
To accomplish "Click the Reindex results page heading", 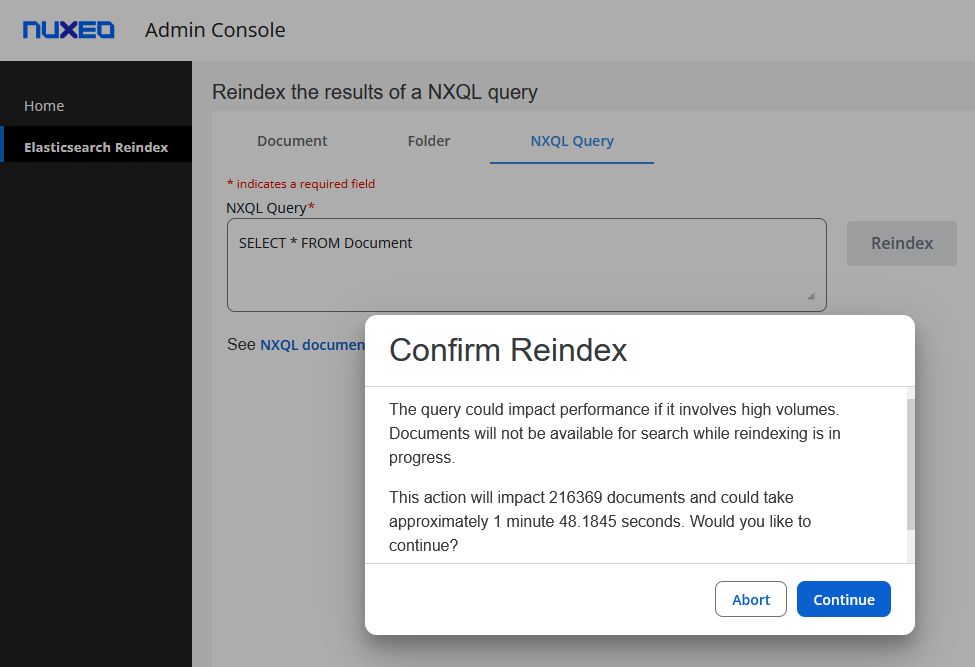I will pos(375,92).
